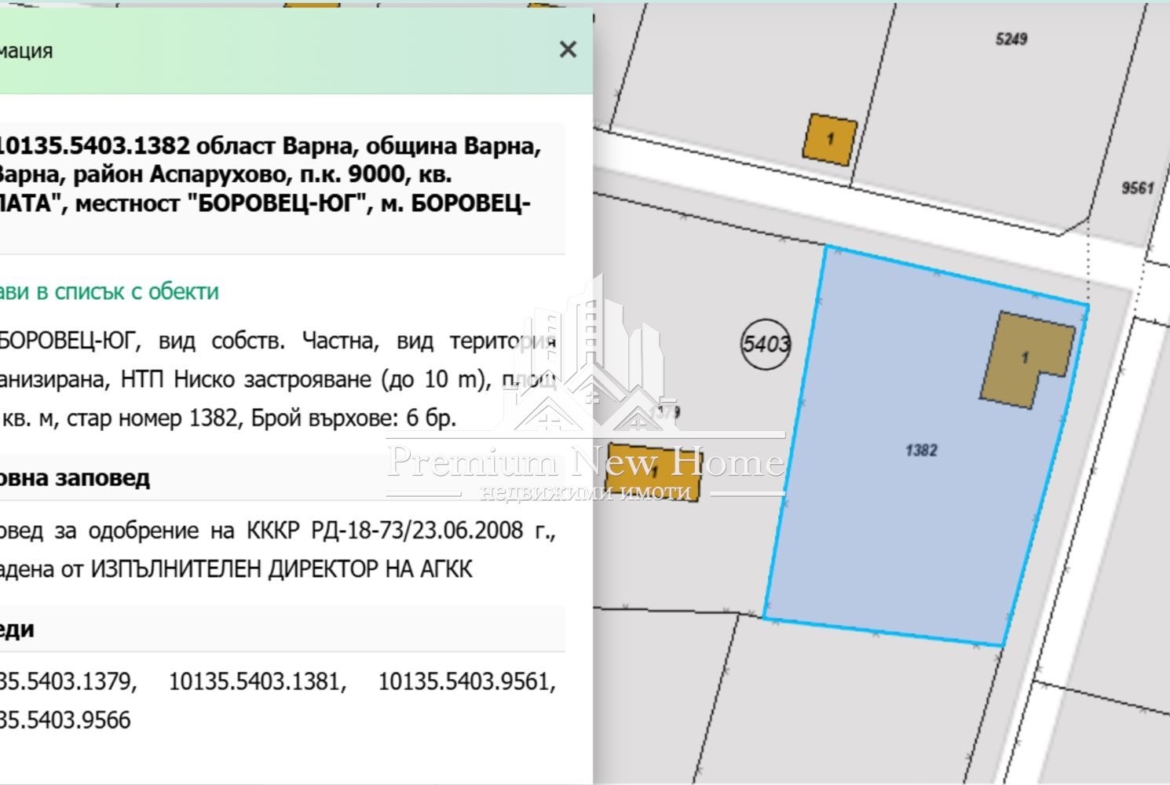This screenshot has height=785, width=1170.
Task: Click the 'списък с обекти' add-to-list link
Action: point(108,292)
